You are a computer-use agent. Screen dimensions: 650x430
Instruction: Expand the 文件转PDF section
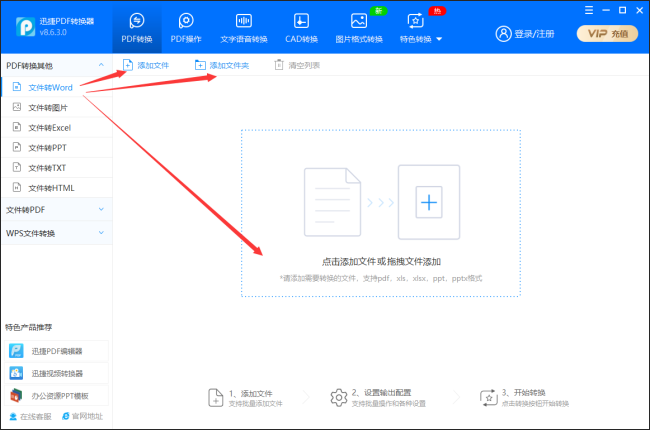click(57, 210)
